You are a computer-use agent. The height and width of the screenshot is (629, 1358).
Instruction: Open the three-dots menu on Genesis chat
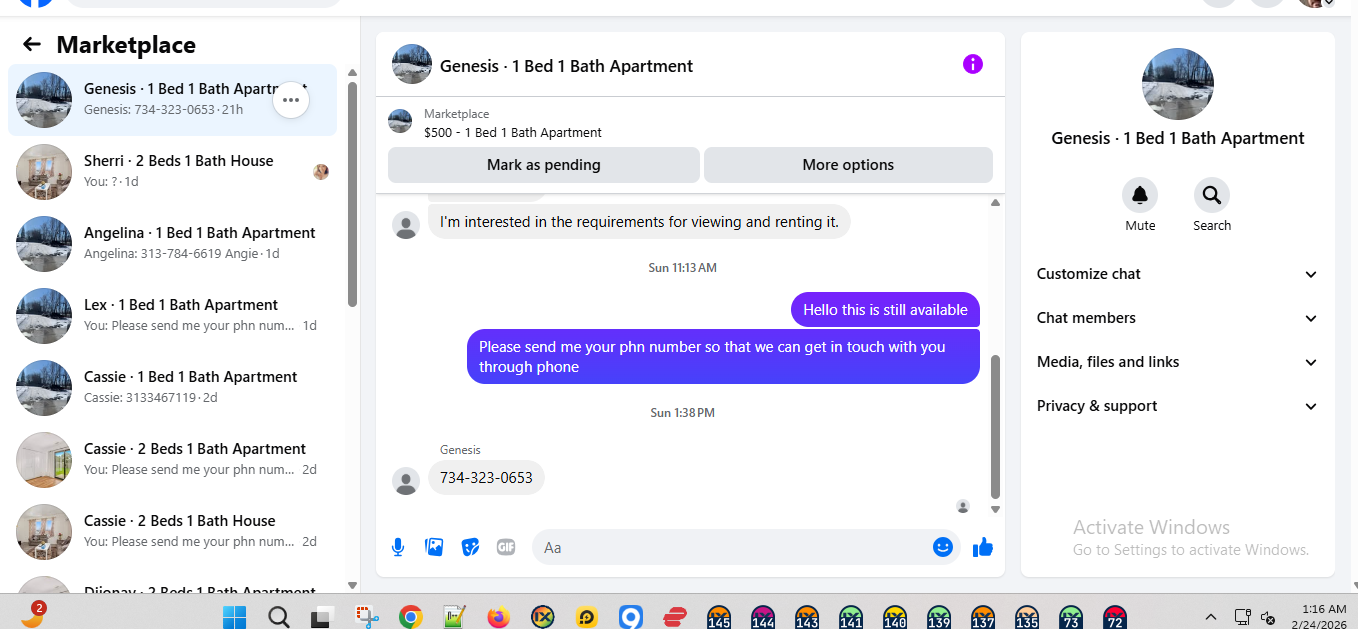coord(291,100)
